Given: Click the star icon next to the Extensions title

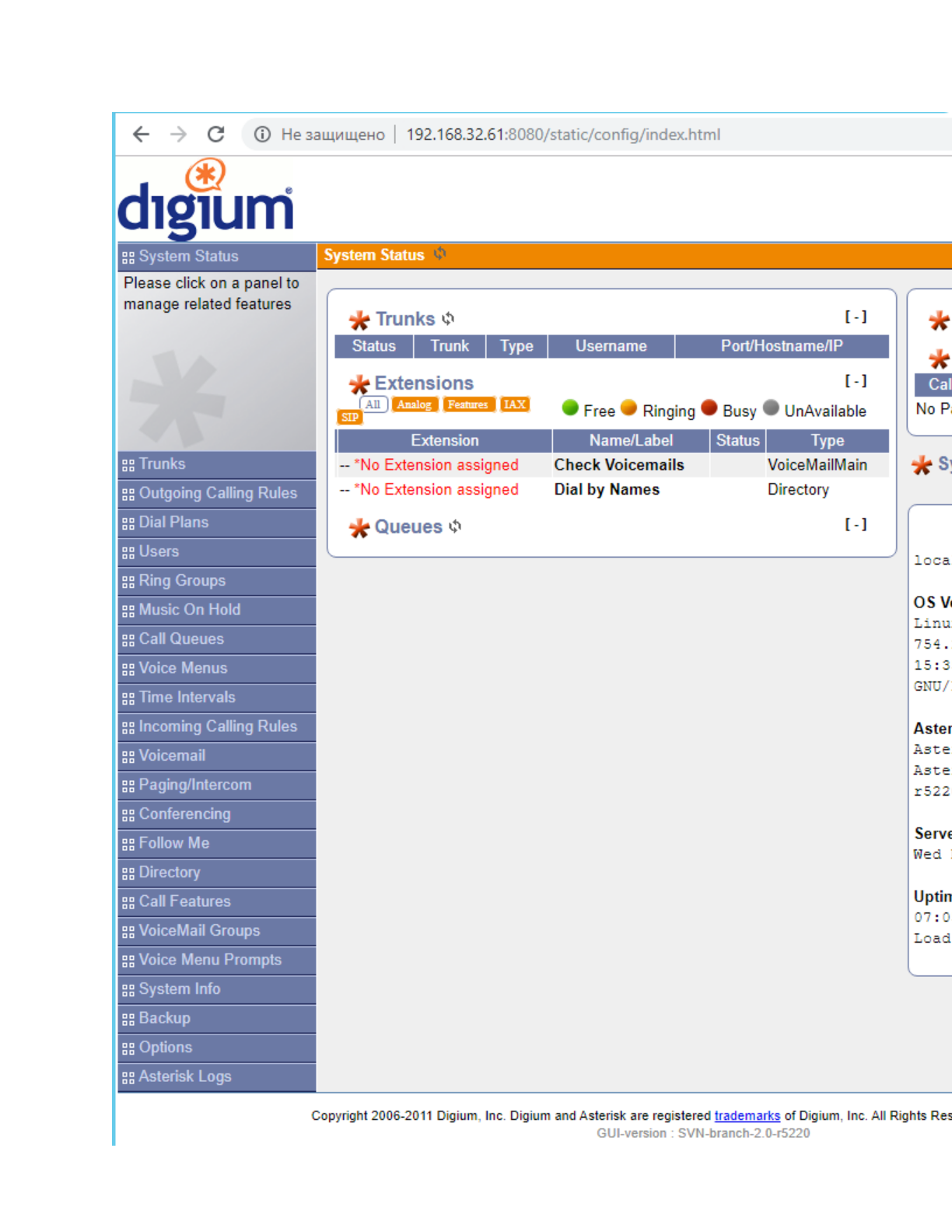Looking at the screenshot, I should coord(359,384).
